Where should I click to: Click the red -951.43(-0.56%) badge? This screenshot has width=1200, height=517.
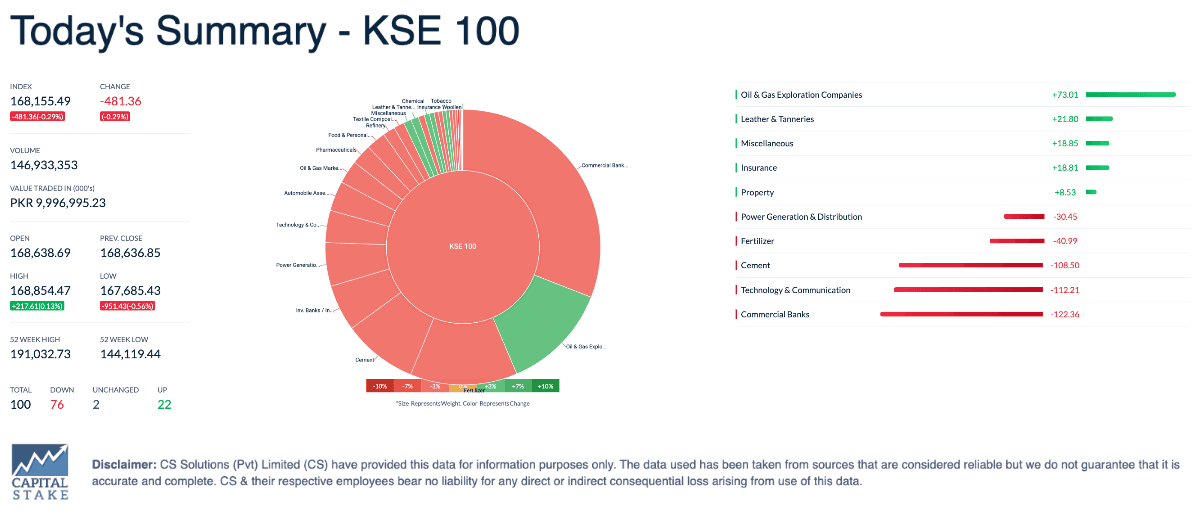(x=128, y=305)
